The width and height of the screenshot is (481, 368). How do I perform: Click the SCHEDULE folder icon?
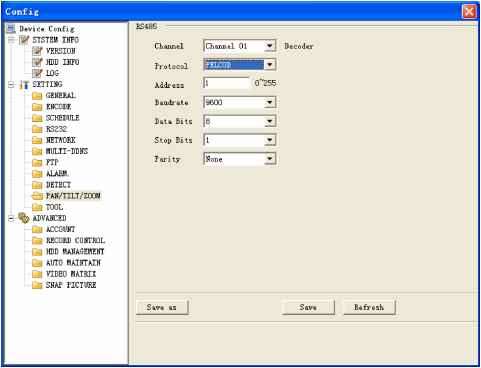pyautogui.click(x=37, y=118)
